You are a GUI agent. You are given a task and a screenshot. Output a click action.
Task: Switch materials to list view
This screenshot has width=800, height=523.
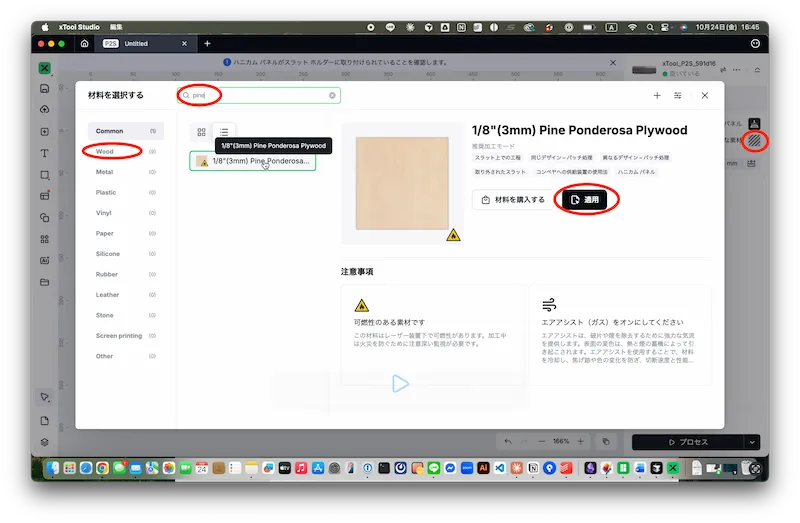point(224,132)
